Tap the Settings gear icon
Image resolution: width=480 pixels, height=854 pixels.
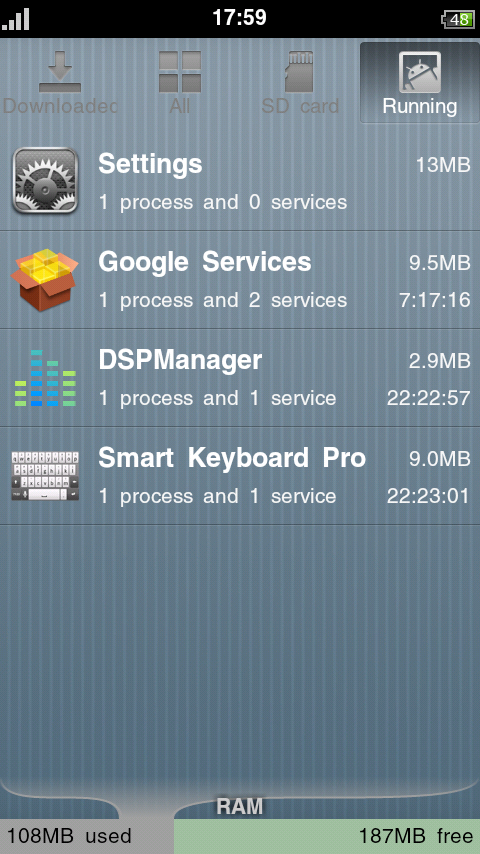tap(45, 181)
